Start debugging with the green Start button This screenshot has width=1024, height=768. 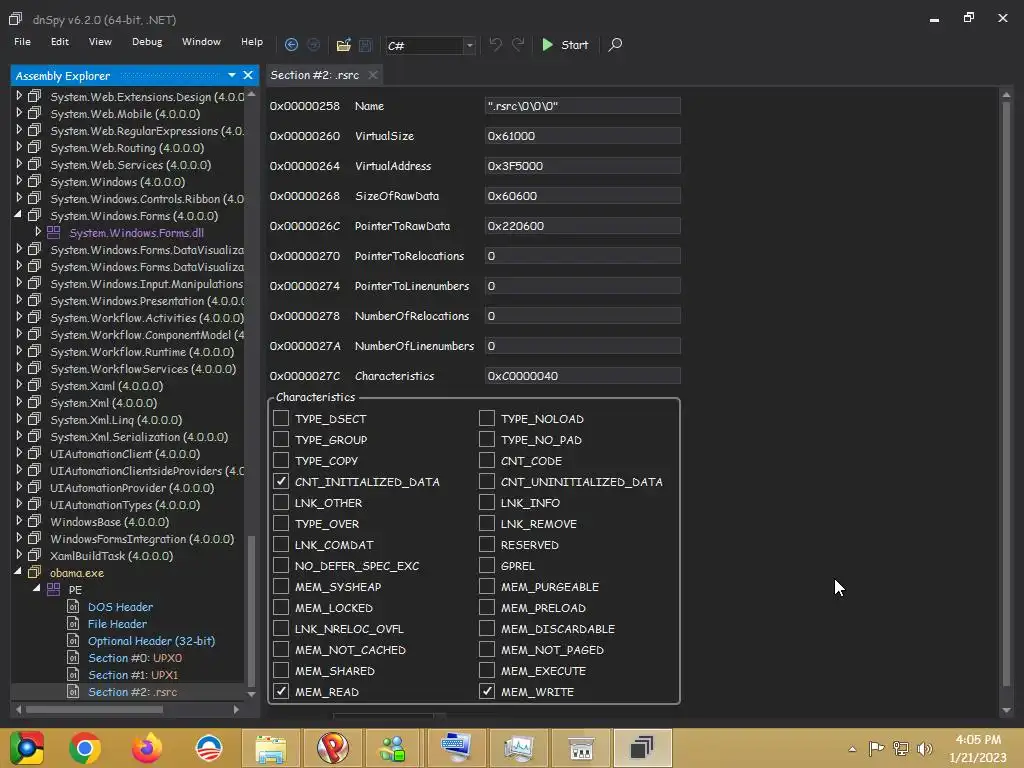point(565,44)
